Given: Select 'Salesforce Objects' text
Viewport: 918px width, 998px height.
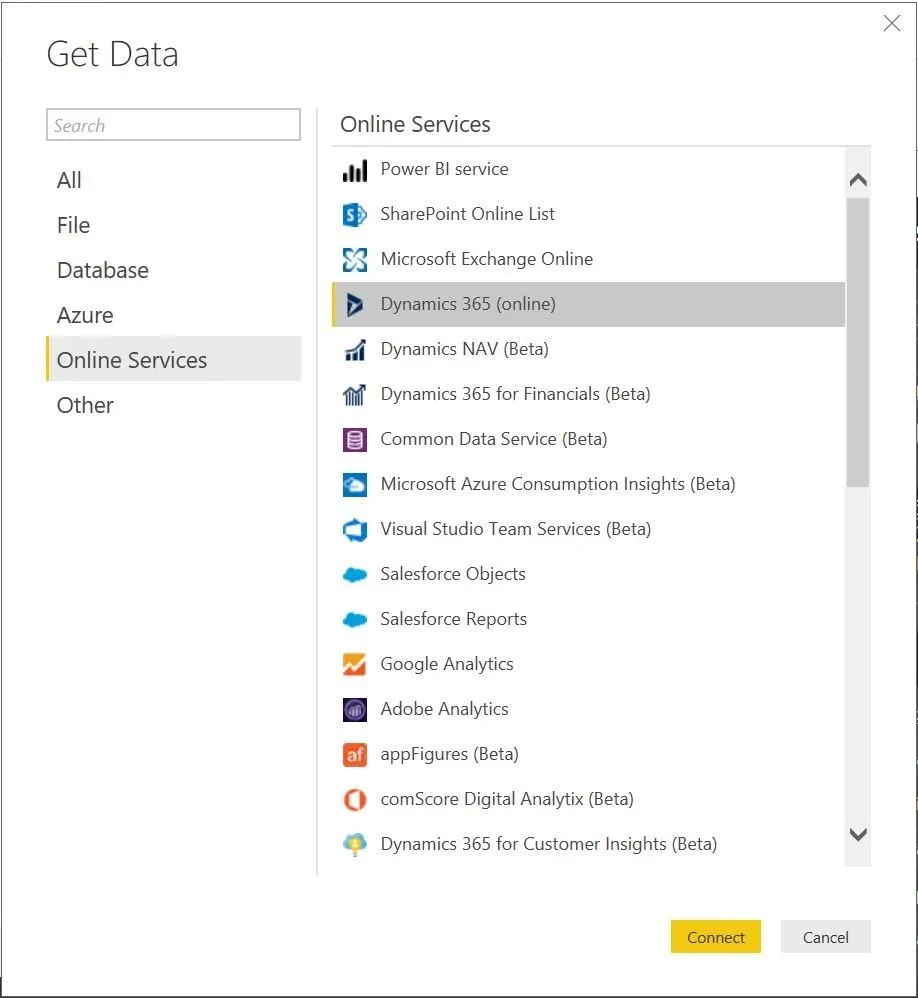Looking at the screenshot, I should click(453, 575).
